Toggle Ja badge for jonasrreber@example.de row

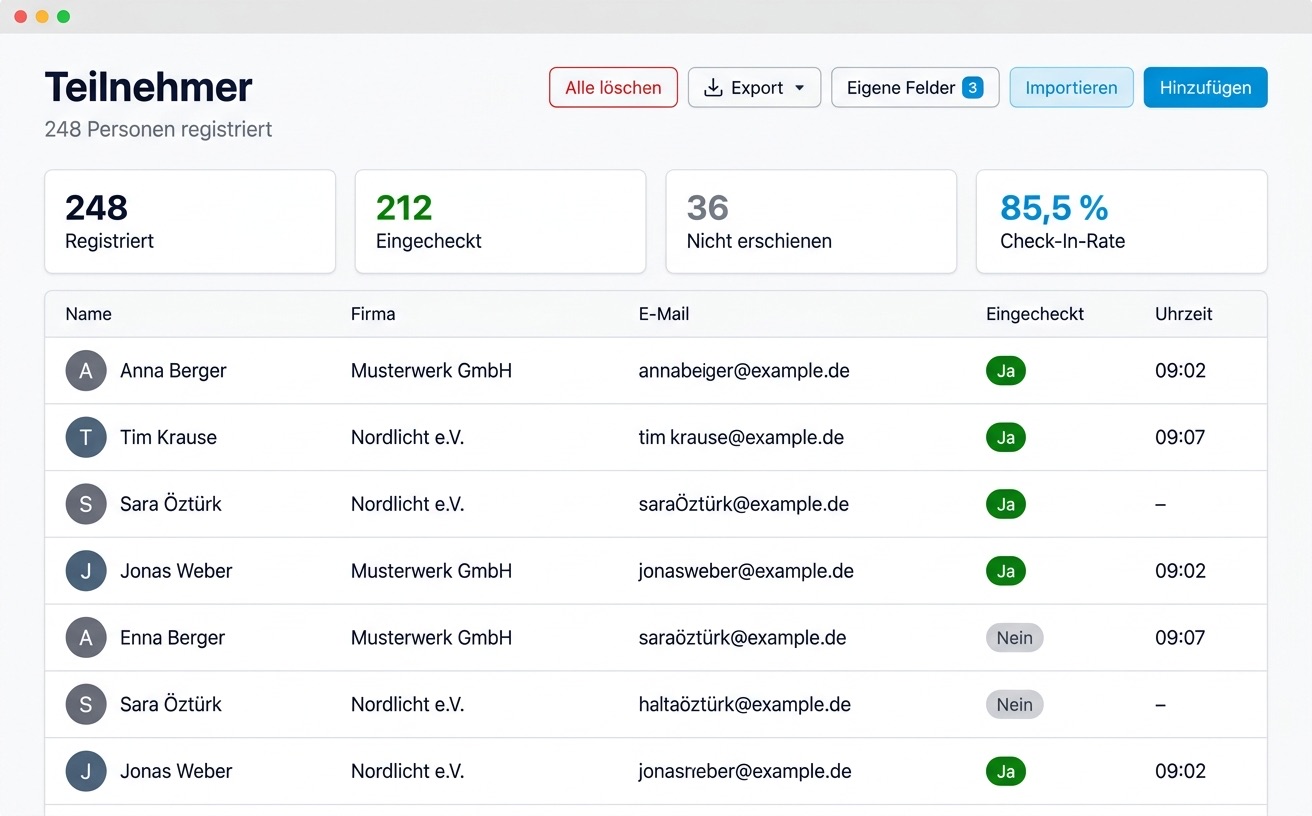[x=1006, y=772]
